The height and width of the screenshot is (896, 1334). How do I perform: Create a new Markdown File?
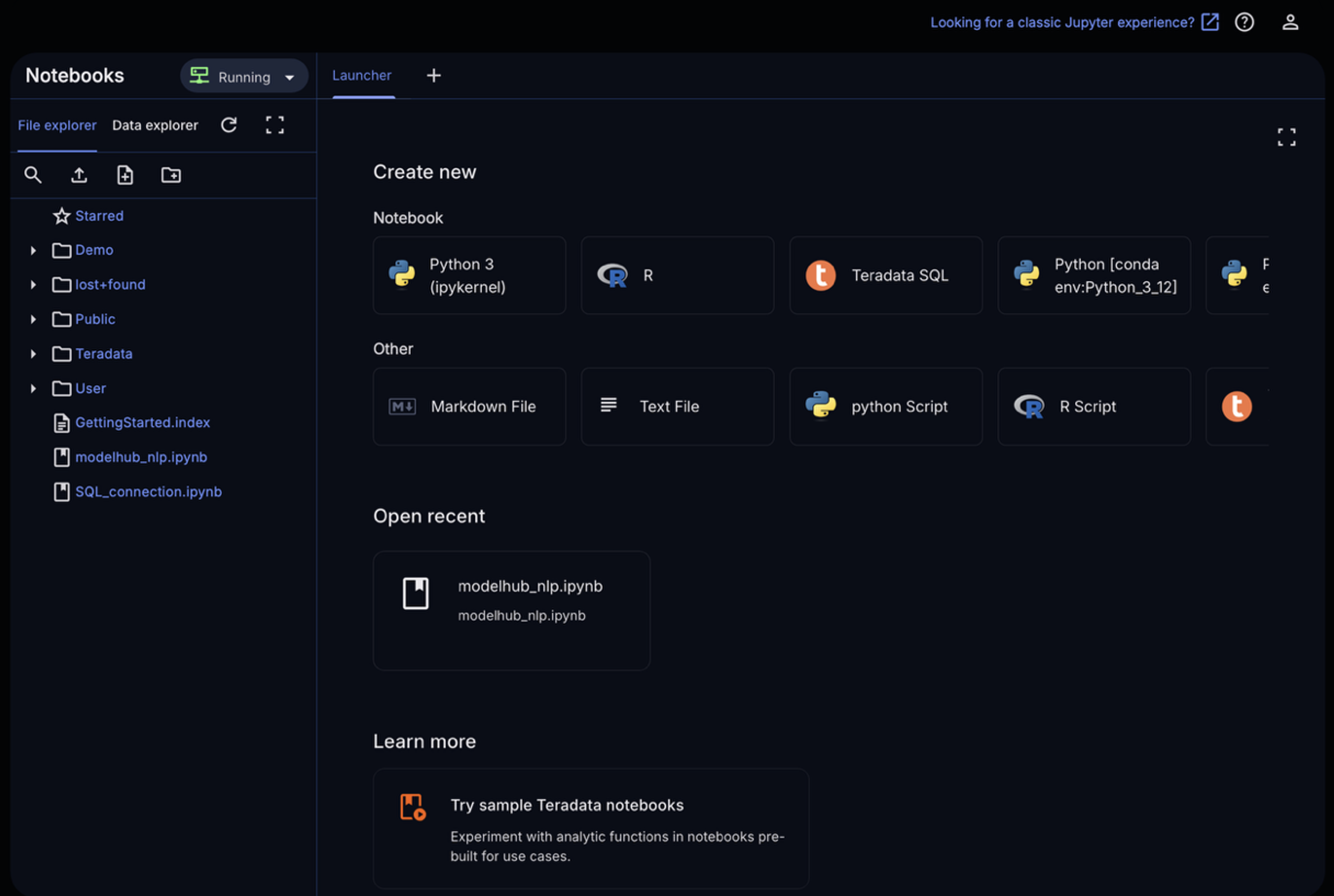(x=470, y=406)
